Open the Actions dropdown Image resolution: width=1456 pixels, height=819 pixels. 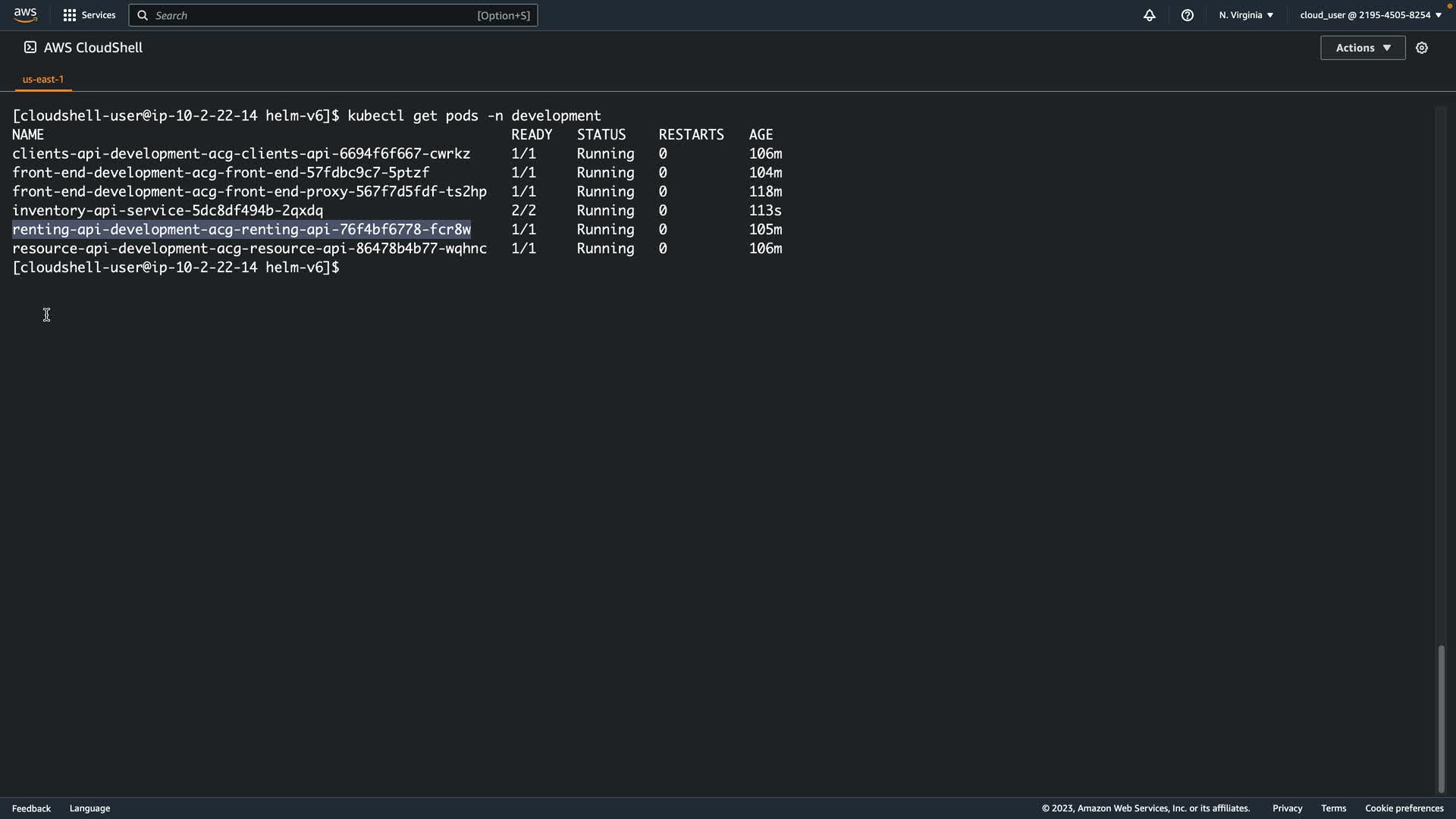(1362, 48)
